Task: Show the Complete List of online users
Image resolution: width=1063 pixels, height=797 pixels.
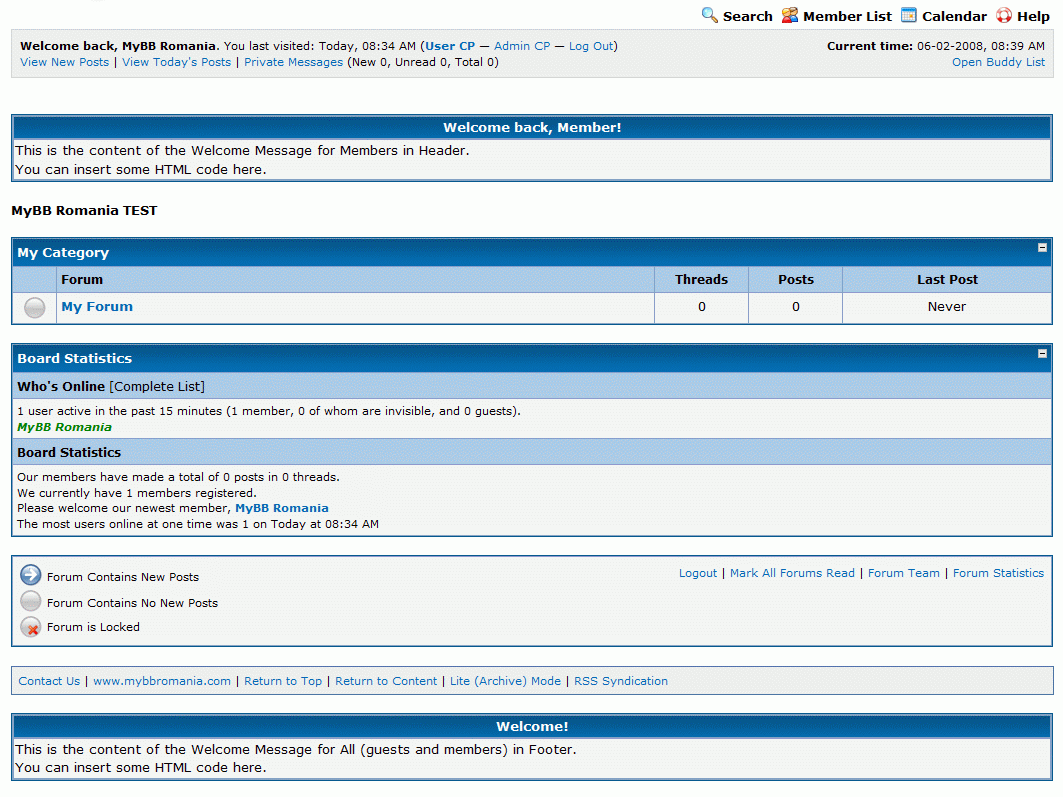Action: tap(157, 386)
